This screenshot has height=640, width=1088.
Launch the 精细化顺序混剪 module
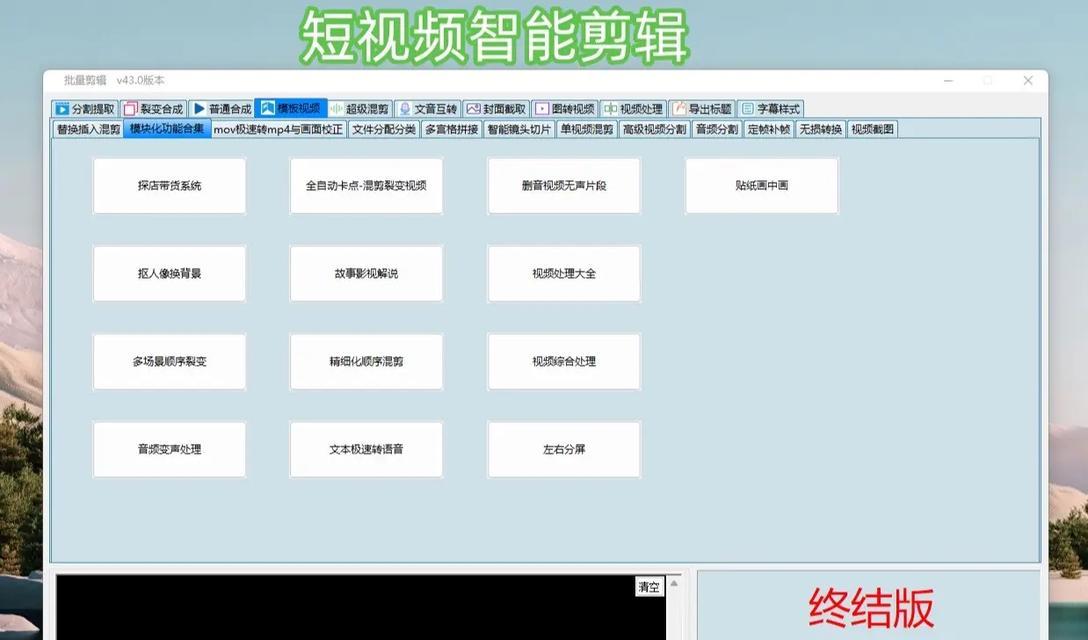point(366,362)
